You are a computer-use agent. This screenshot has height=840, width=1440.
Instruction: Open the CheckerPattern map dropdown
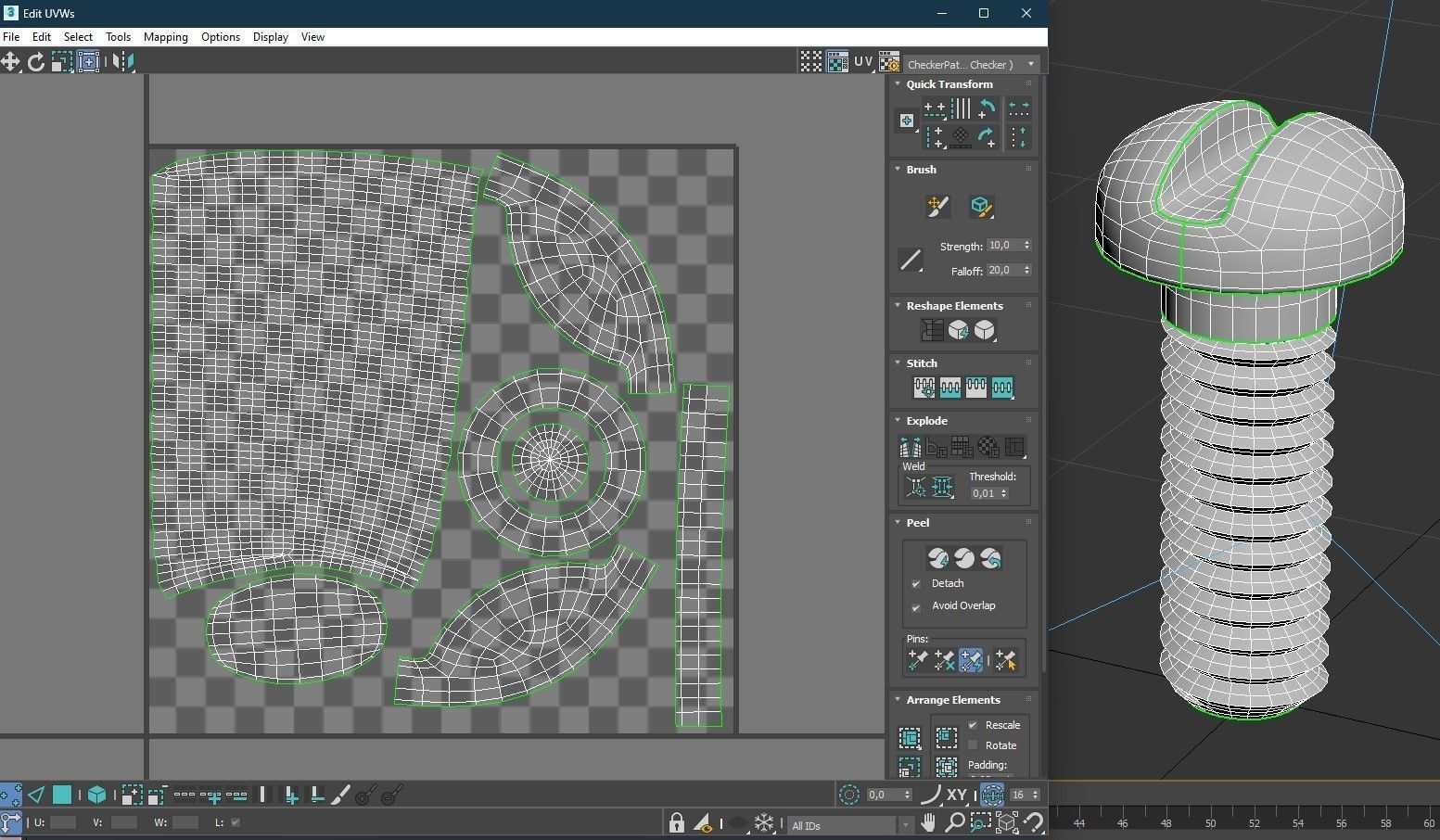[1029, 64]
